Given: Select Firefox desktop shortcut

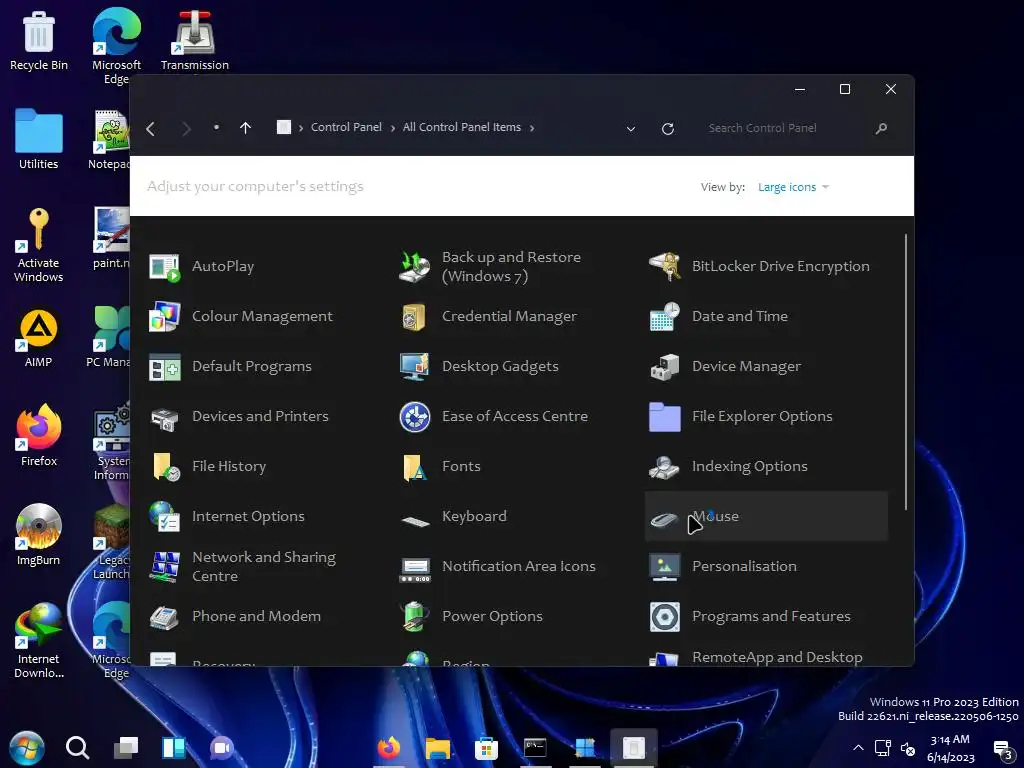Looking at the screenshot, I should click(39, 436).
